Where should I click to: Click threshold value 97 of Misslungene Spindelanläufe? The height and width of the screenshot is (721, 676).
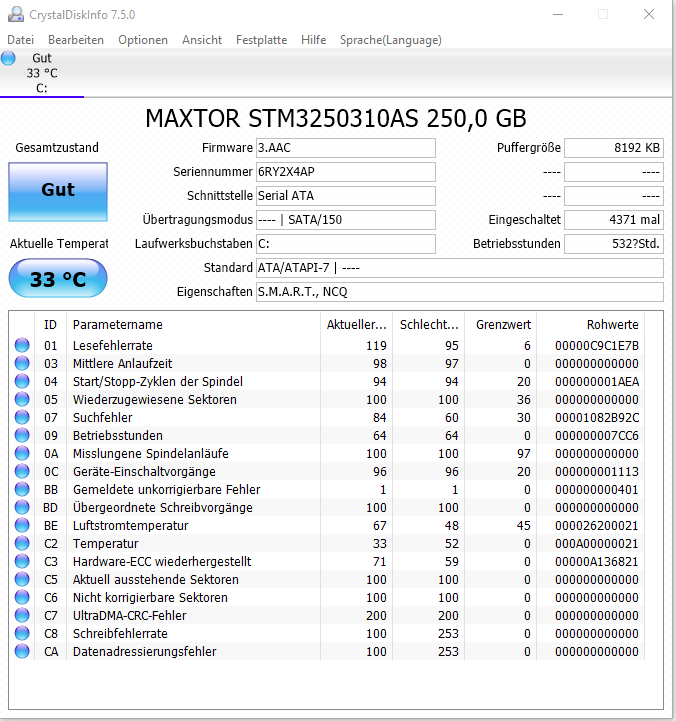(523, 453)
